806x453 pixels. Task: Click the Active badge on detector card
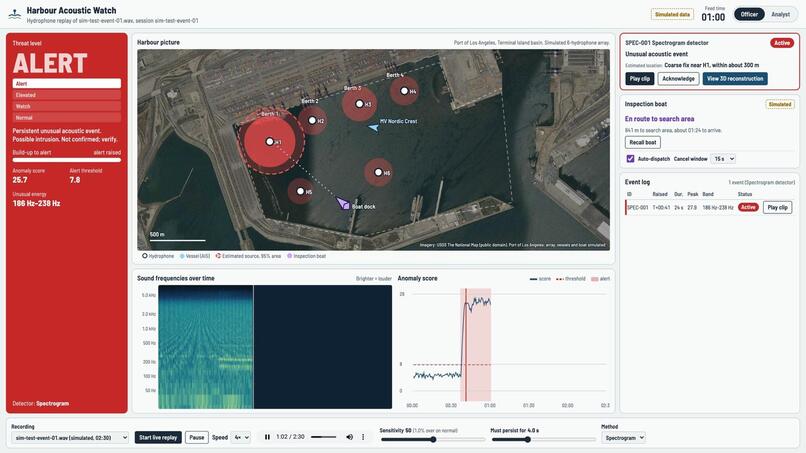782,43
